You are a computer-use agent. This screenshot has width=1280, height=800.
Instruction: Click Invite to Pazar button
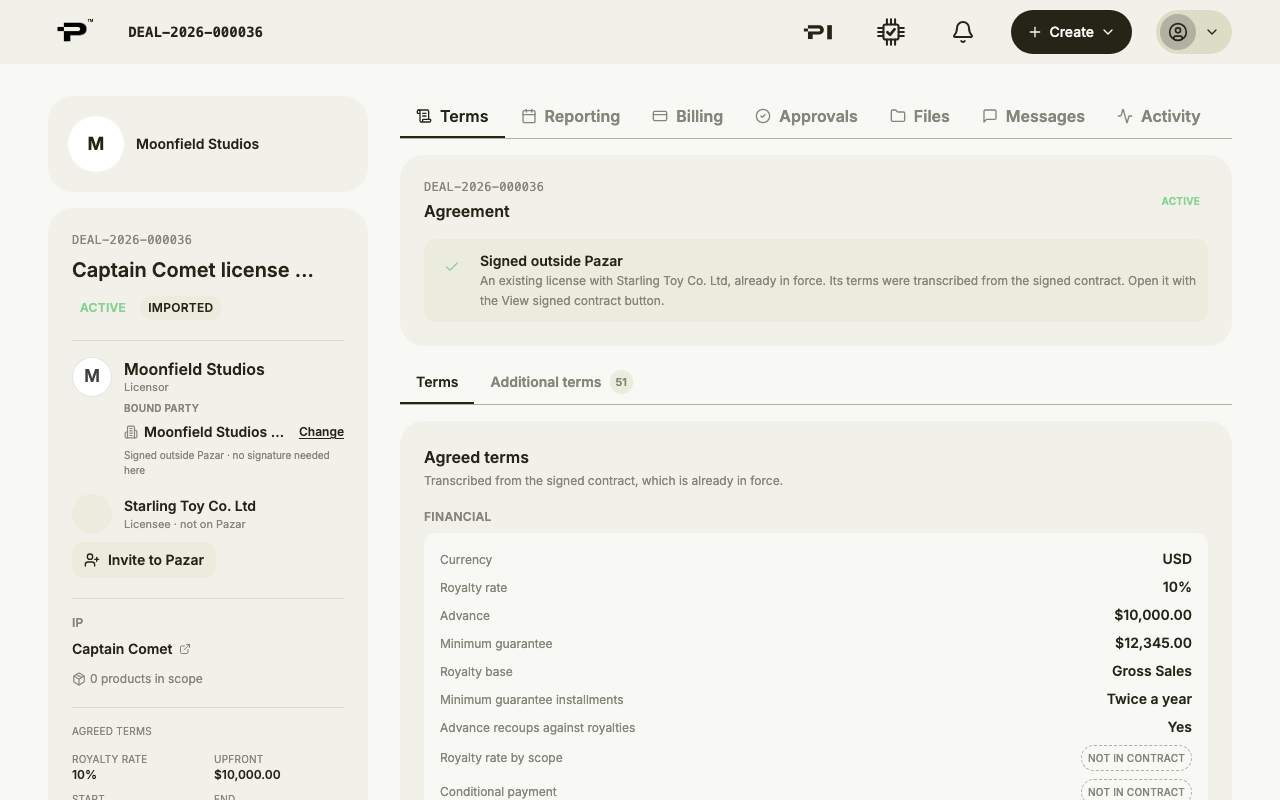pyautogui.click(x=144, y=560)
